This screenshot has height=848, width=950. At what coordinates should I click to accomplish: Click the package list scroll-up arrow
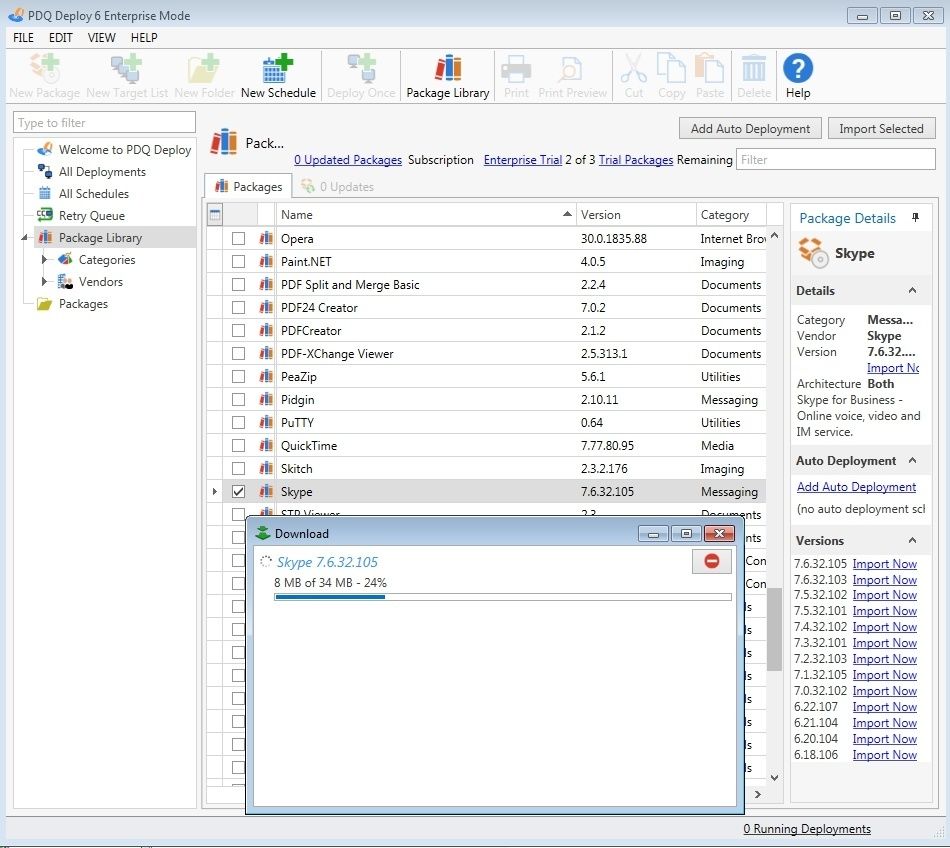pos(774,236)
